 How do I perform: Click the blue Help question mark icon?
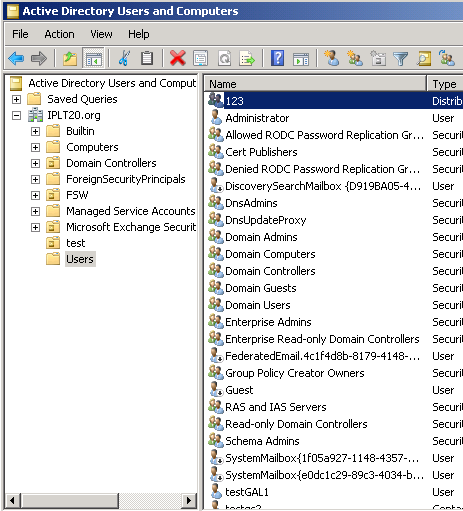coord(277,58)
